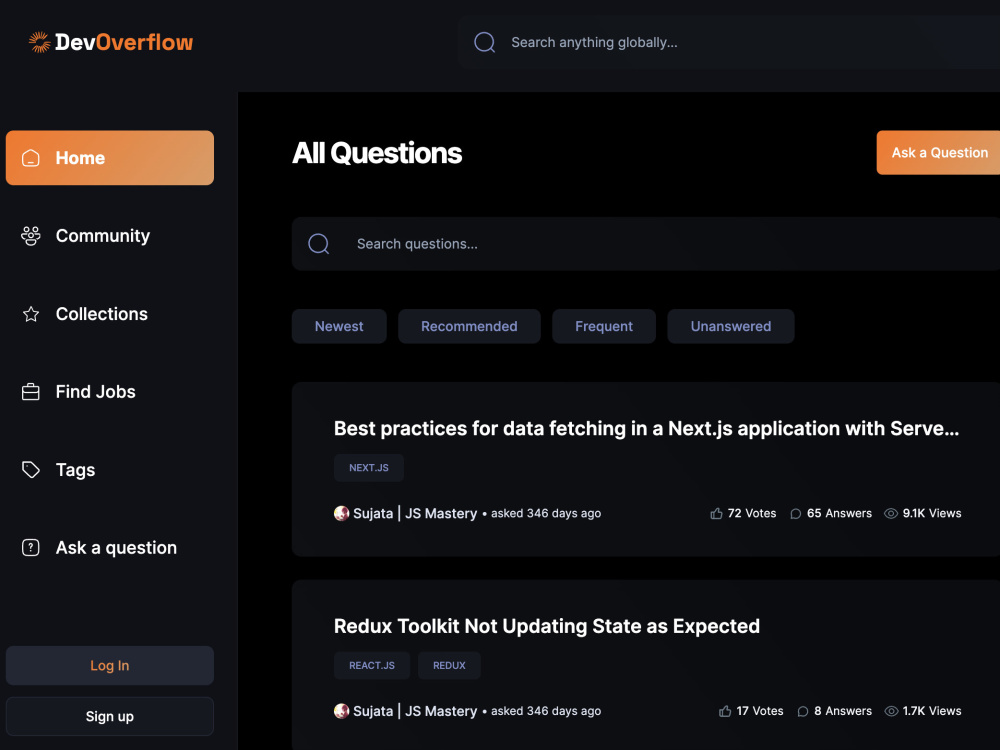Screen dimensions: 1000x750
Task: Click the NEXT.JS tag badge
Action: [x=369, y=468]
